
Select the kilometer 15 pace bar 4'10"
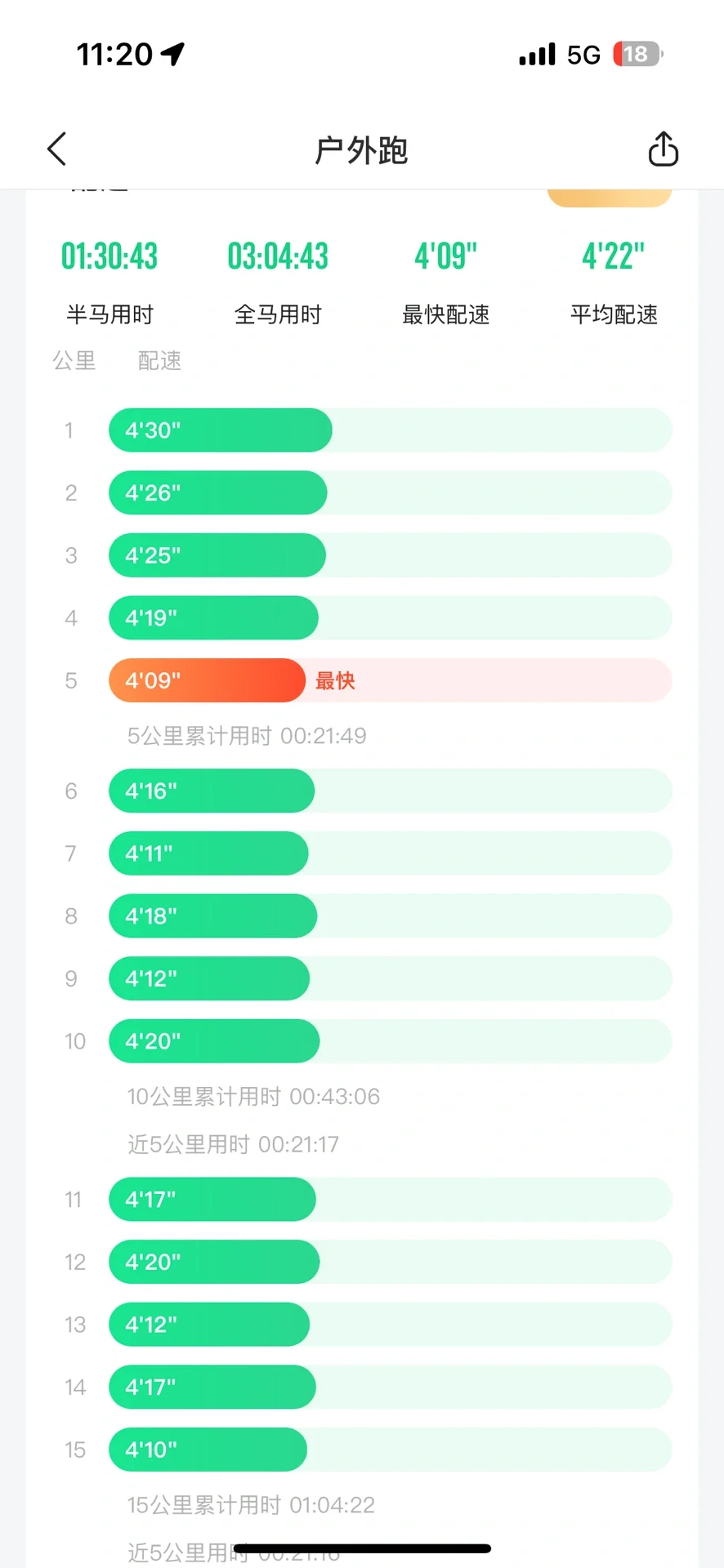point(208,1450)
